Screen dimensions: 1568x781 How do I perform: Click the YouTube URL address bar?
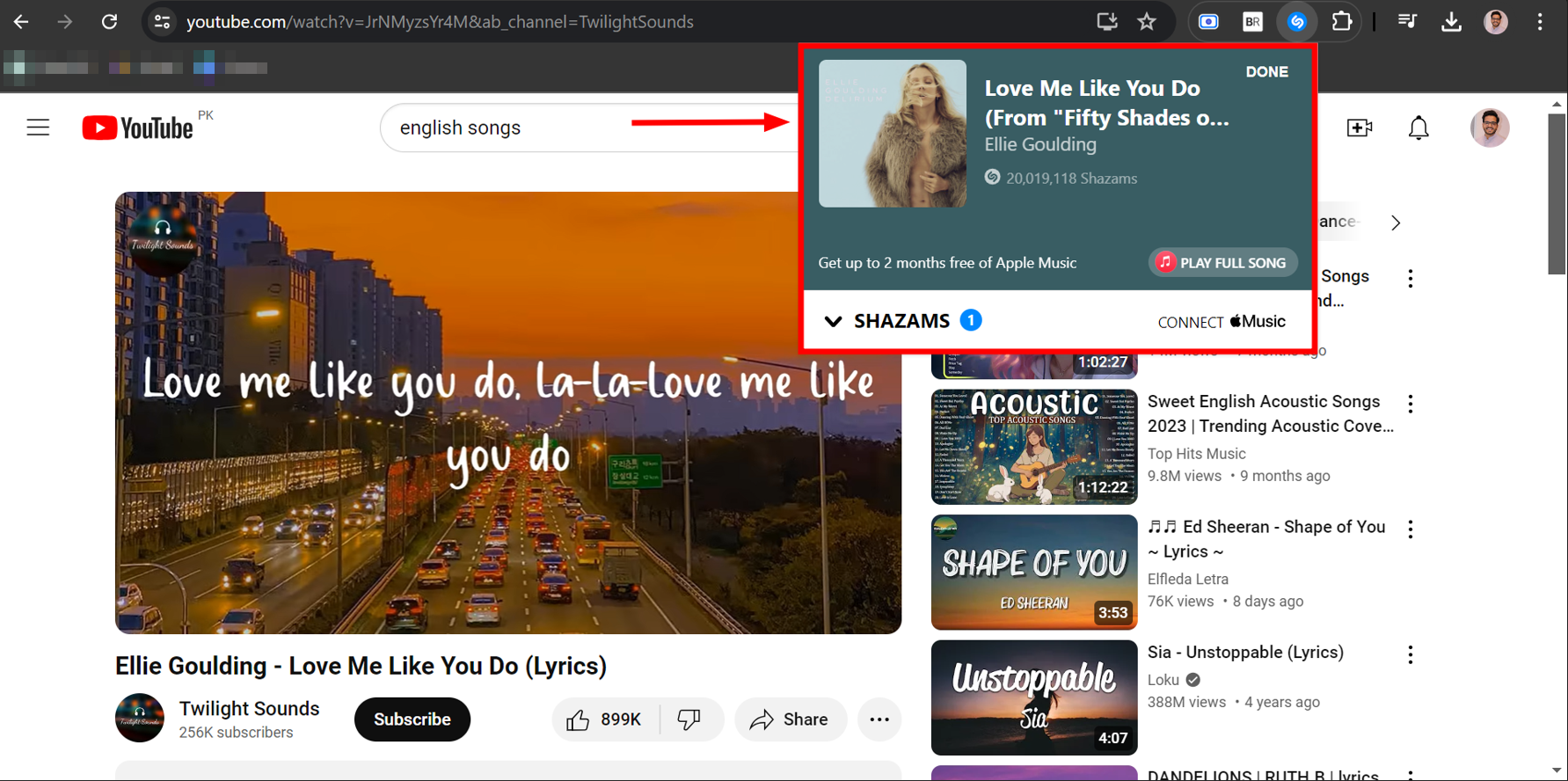point(440,22)
